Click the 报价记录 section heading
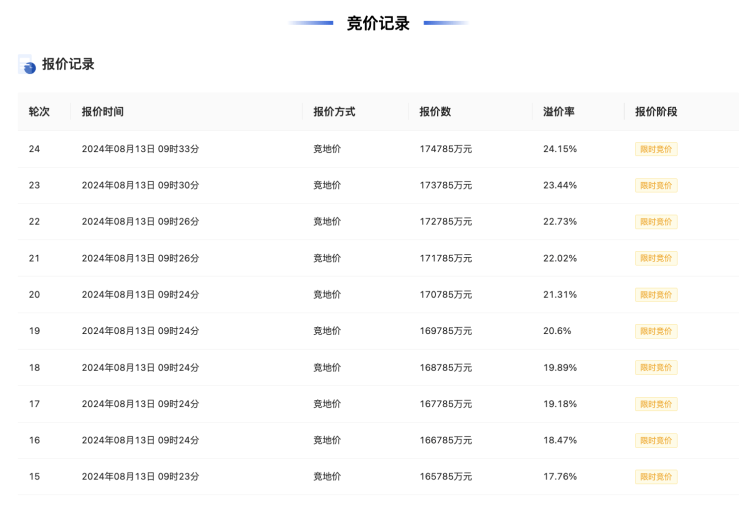The image size is (740, 508). click(68, 64)
